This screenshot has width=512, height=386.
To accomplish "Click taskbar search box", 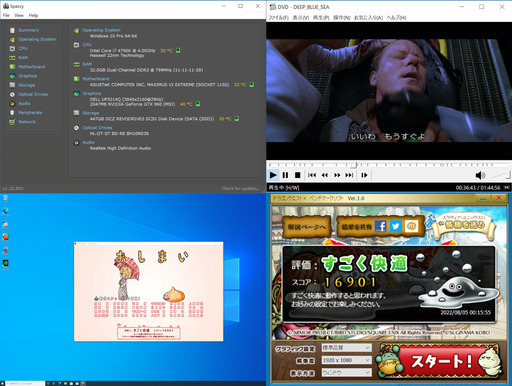I will point(25,383).
